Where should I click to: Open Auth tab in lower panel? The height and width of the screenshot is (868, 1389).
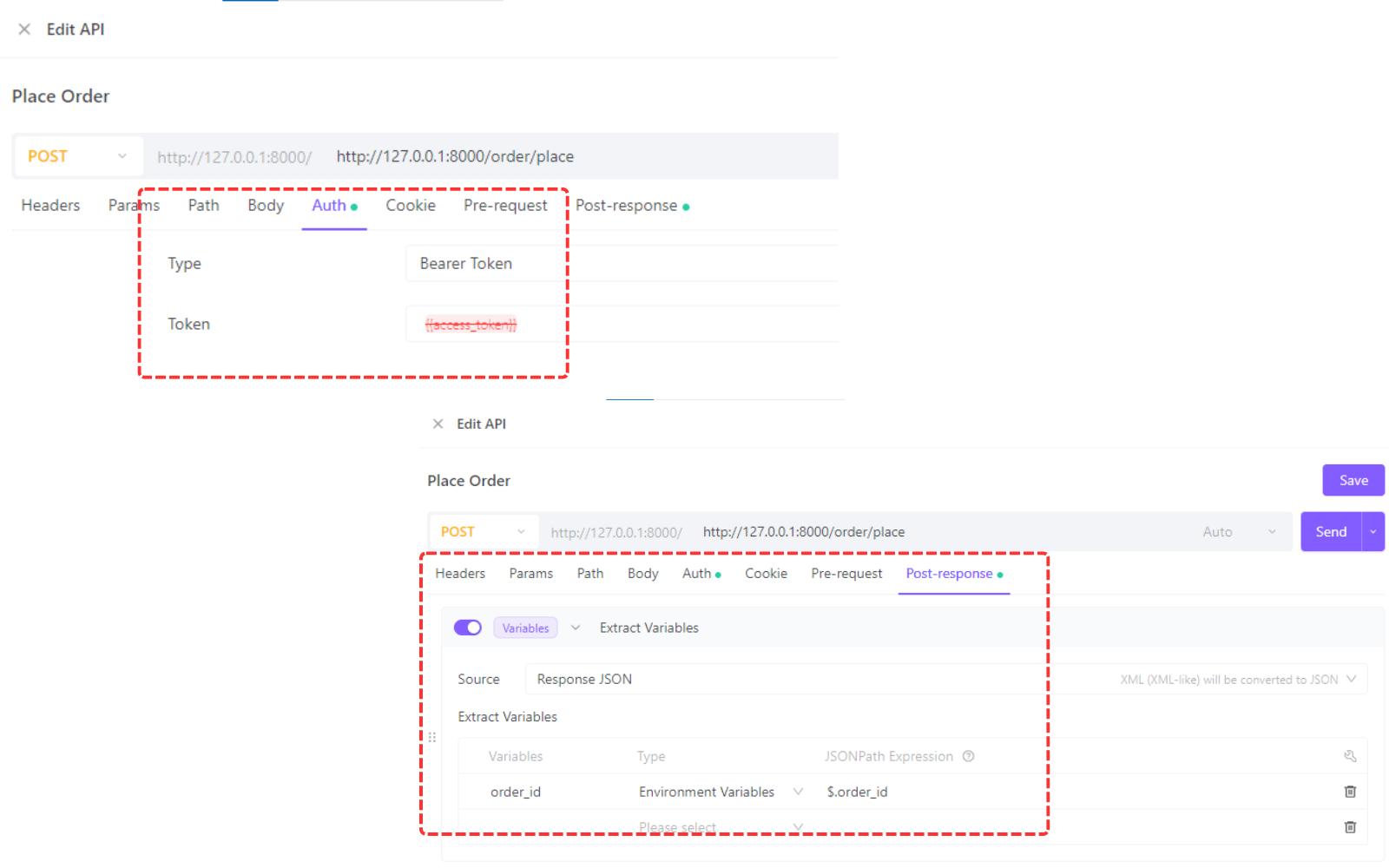coord(701,574)
